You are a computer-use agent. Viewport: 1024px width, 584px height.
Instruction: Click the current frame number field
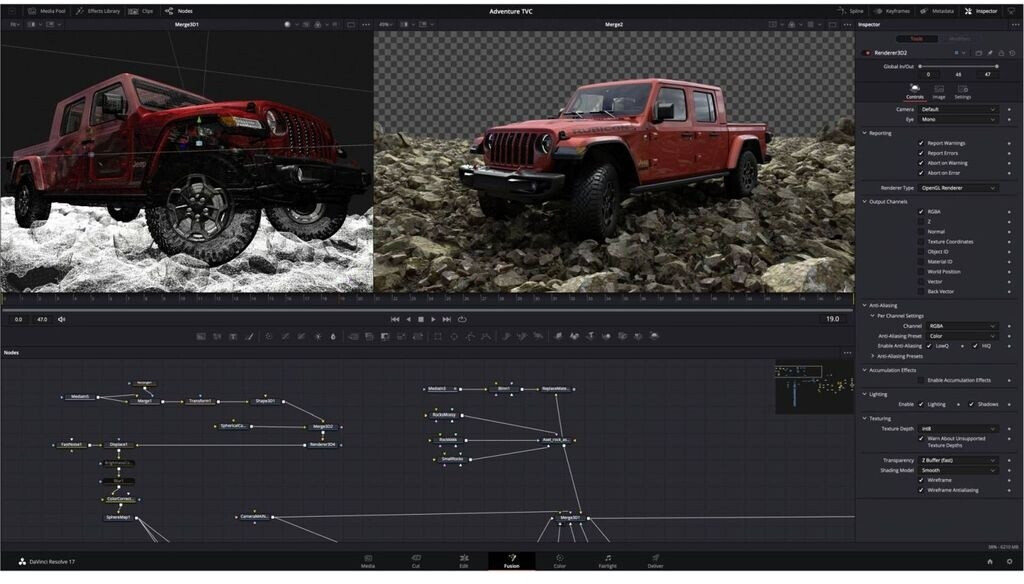coord(832,319)
